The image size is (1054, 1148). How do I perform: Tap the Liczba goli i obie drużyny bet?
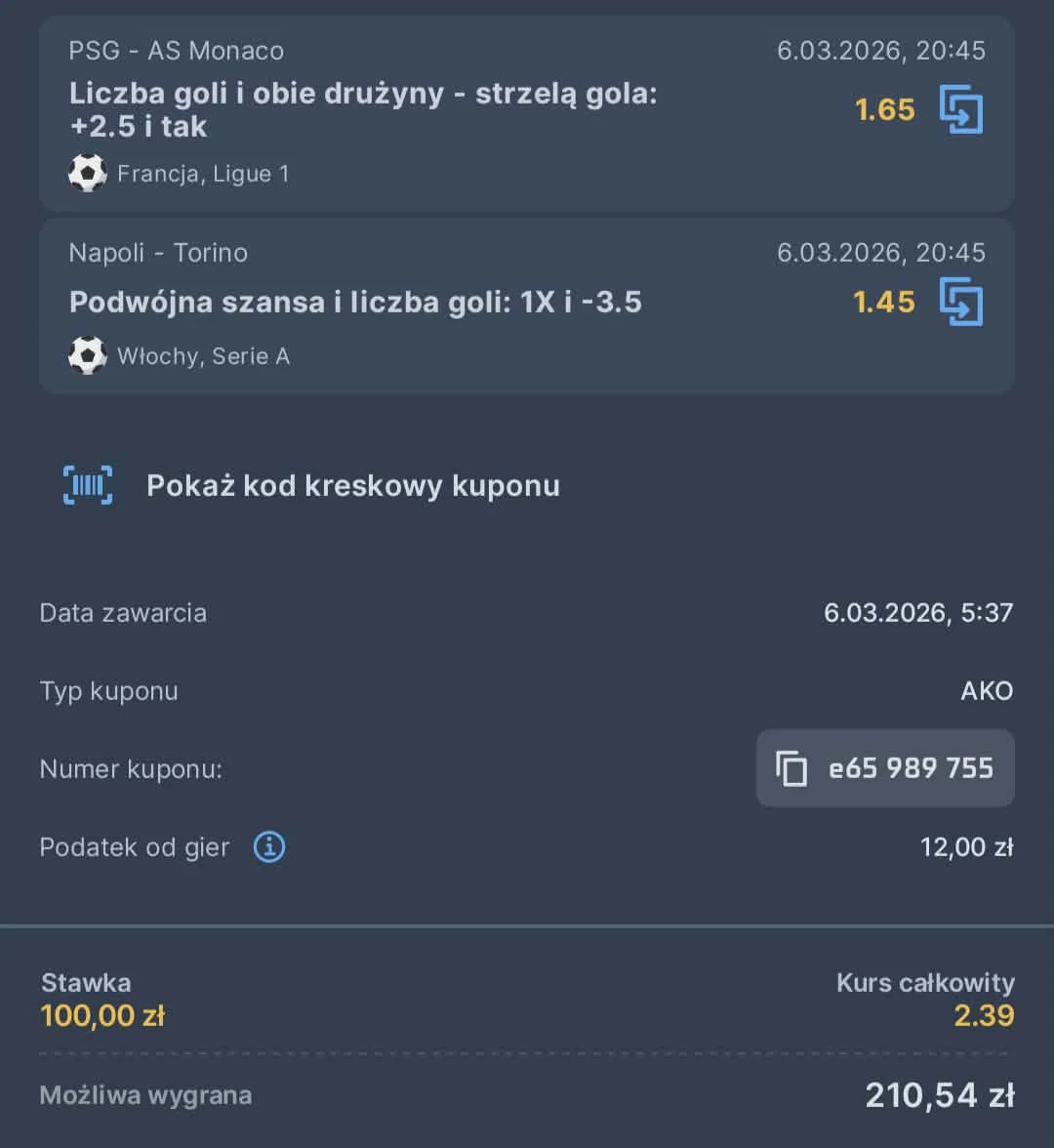click(363, 109)
